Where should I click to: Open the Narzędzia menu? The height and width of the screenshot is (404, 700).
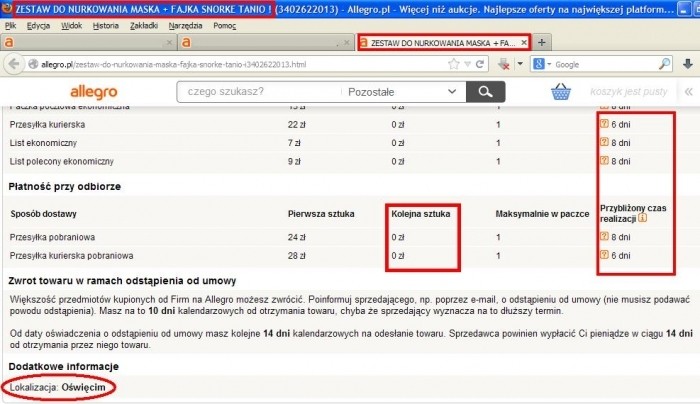(187, 25)
